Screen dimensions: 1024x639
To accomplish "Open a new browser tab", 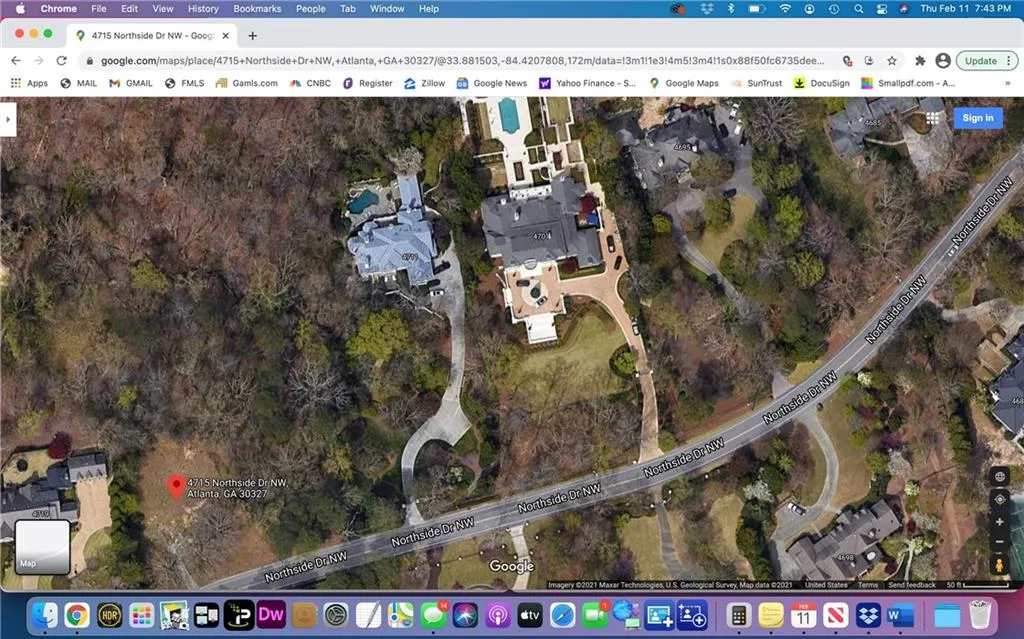I will click(253, 36).
